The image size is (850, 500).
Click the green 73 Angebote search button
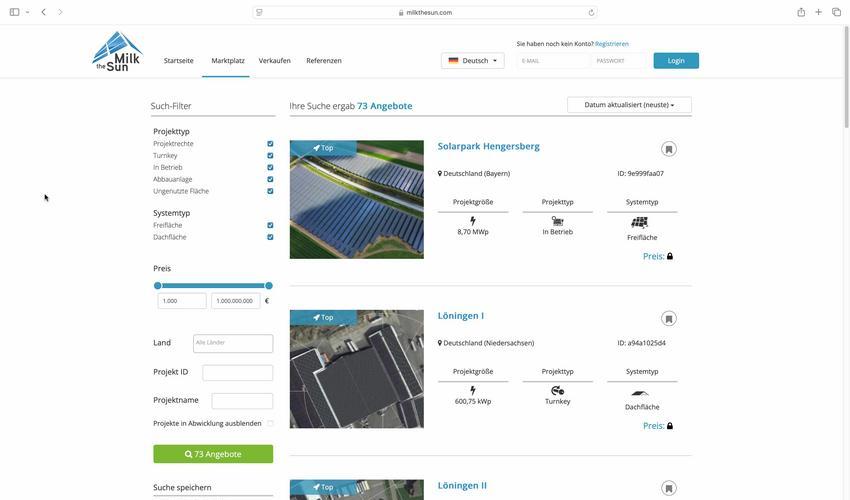(x=213, y=454)
